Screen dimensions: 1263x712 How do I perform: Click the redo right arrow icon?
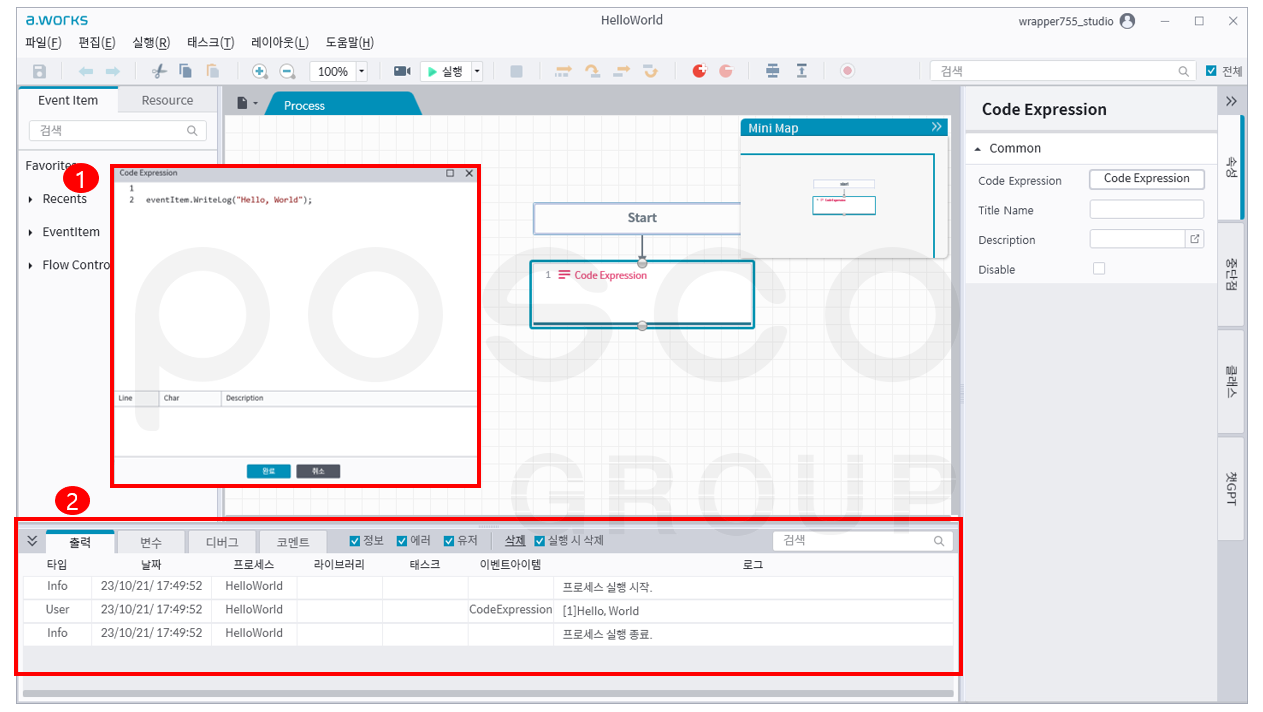[x=112, y=71]
